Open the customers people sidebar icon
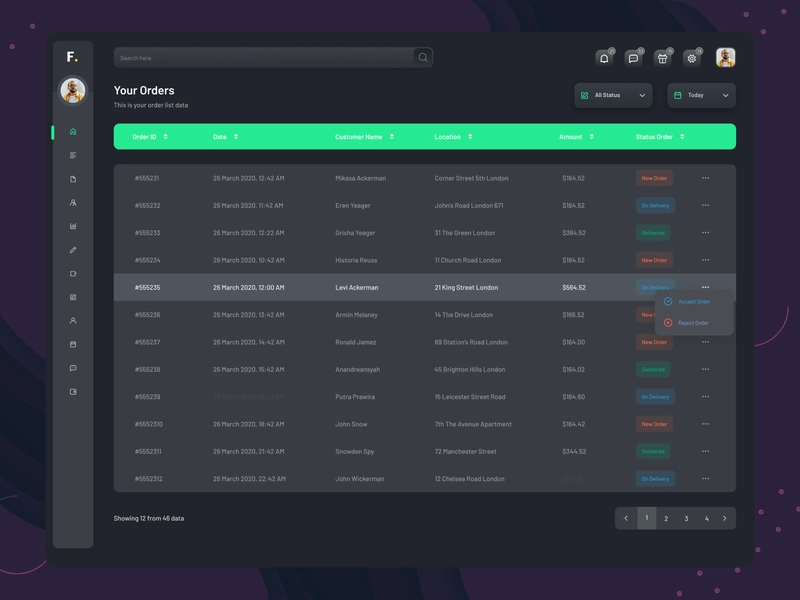Viewport: 800px width, 600px height. coord(73,203)
